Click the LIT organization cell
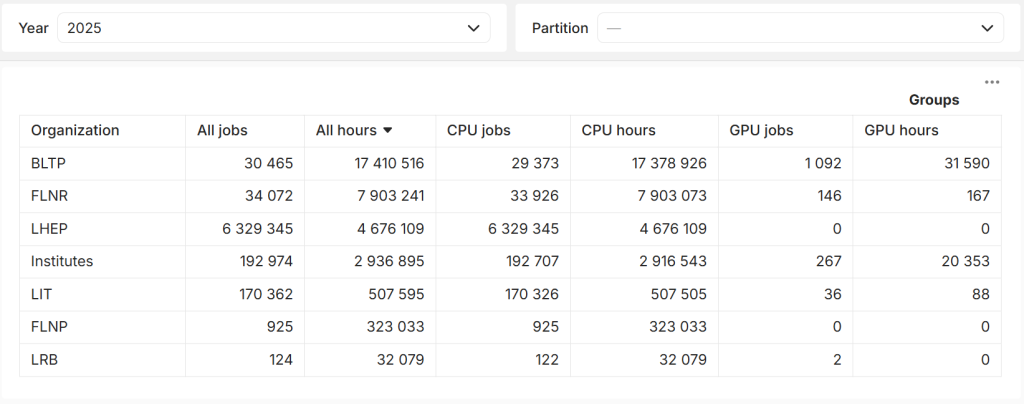The width and height of the screenshot is (1024, 404). tap(41, 294)
